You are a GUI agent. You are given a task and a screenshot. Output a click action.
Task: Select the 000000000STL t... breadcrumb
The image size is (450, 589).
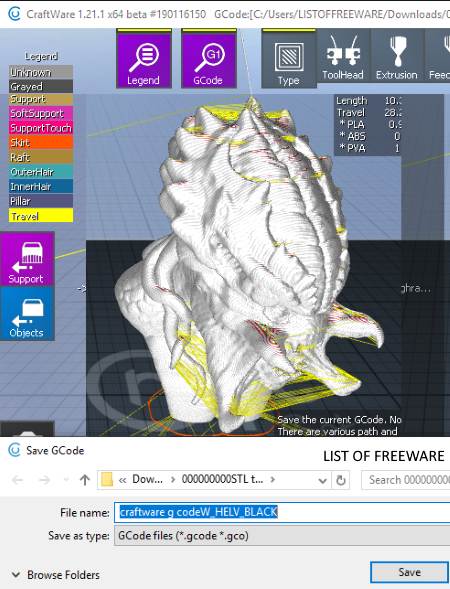pyautogui.click(x=222, y=479)
